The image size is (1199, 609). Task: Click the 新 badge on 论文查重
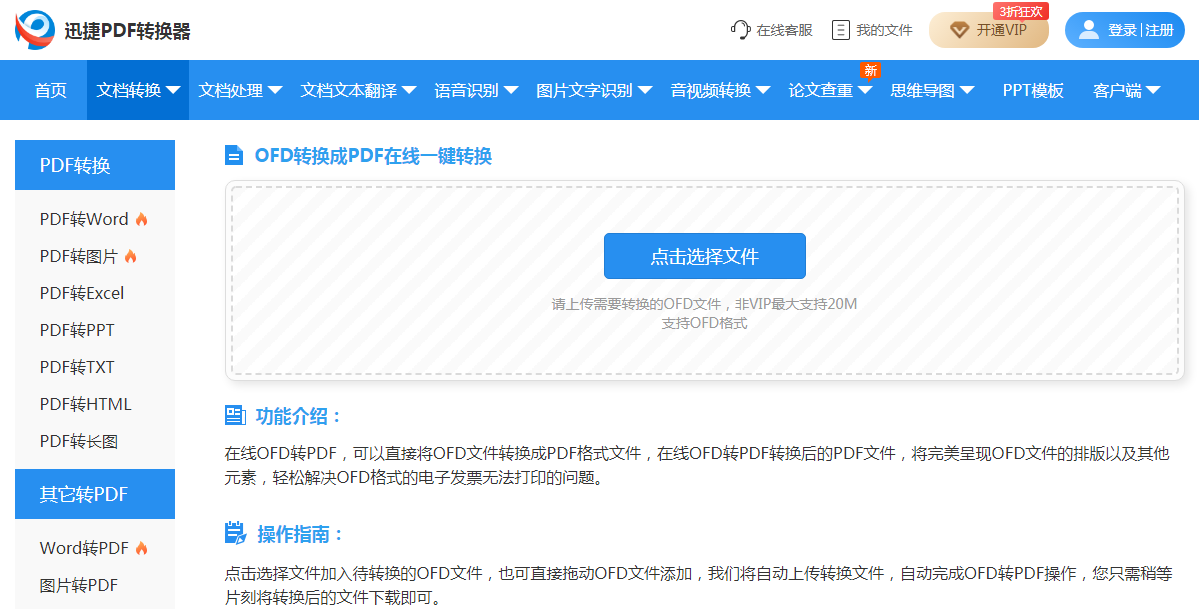pos(869,70)
